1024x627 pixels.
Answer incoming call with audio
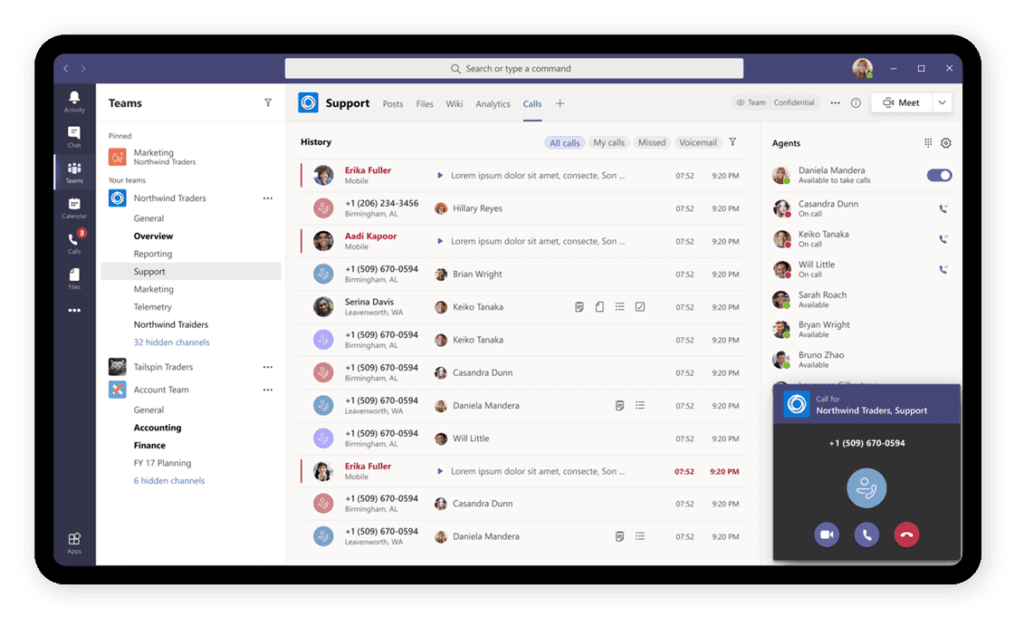(x=867, y=534)
